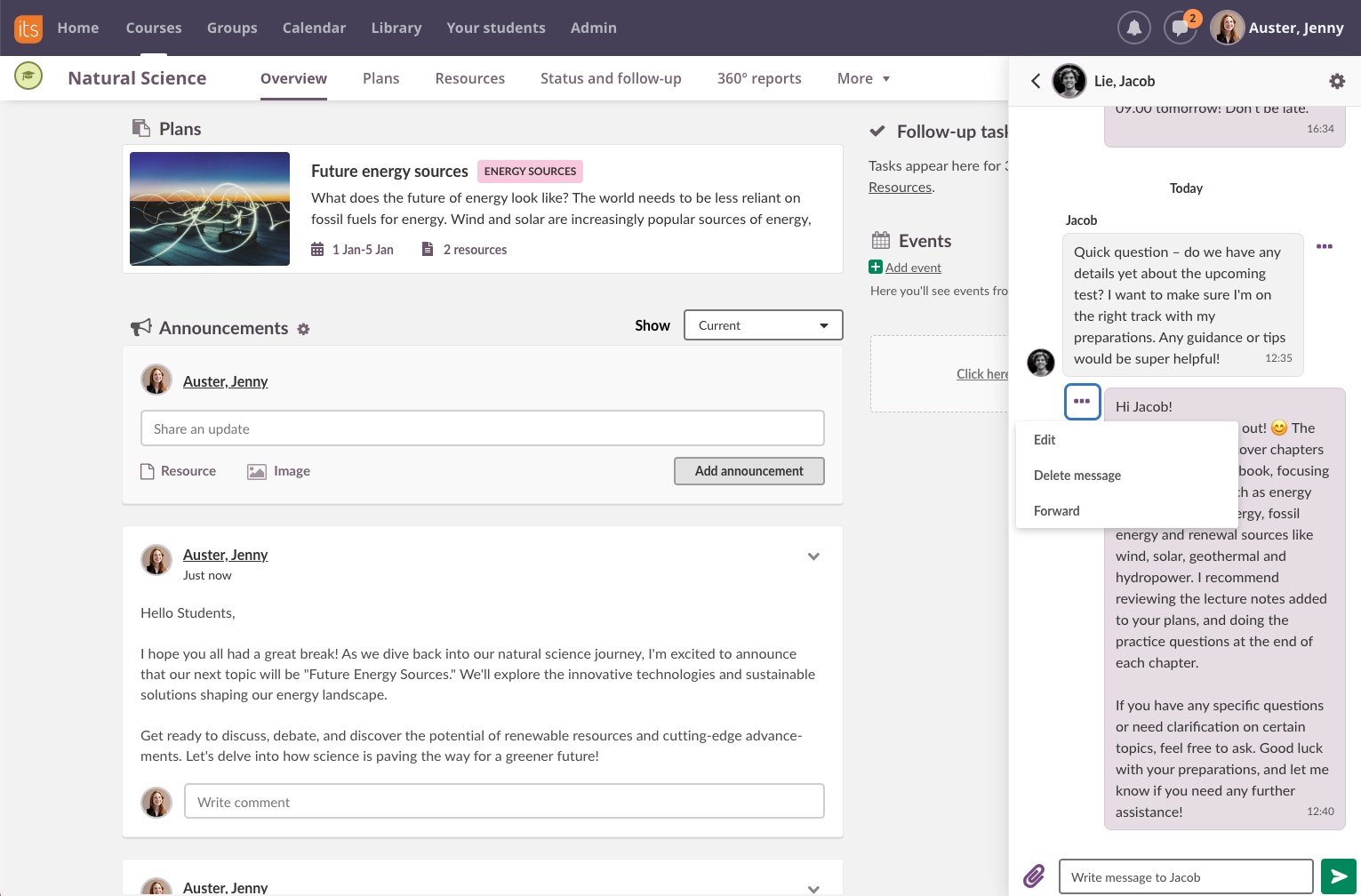The width and height of the screenshot is (1361, 896).
Task: Switch to Status and follow-up tab
Action: 611,78
